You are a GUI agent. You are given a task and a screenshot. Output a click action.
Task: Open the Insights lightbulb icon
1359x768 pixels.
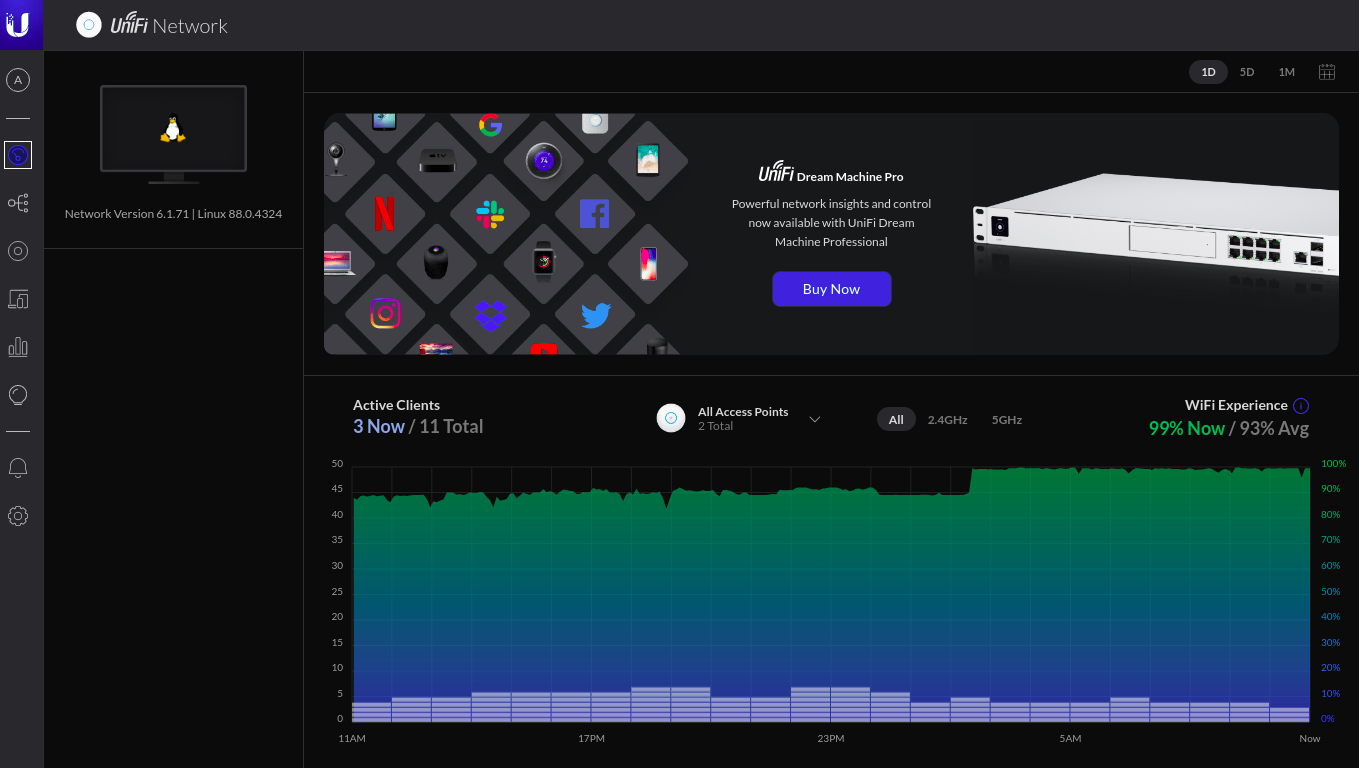pyautogui.click(x=18, y=395)
